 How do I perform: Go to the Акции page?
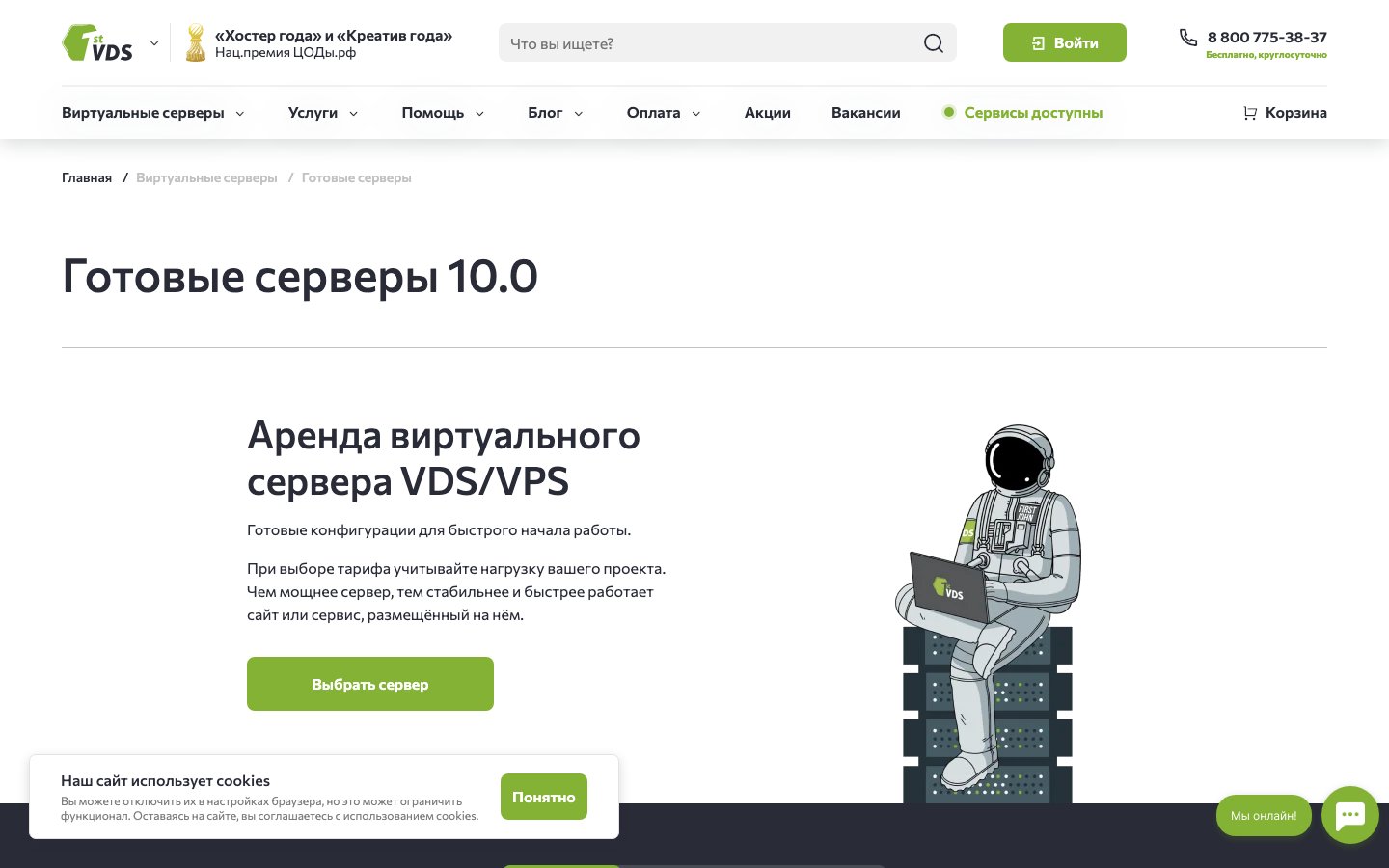point(768,113)
